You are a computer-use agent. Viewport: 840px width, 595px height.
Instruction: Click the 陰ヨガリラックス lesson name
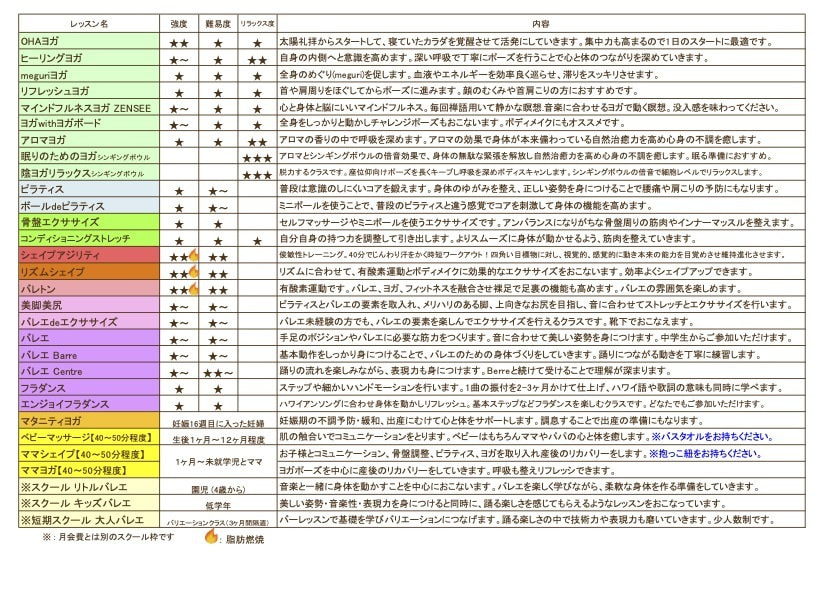click(x=82, y=173)
